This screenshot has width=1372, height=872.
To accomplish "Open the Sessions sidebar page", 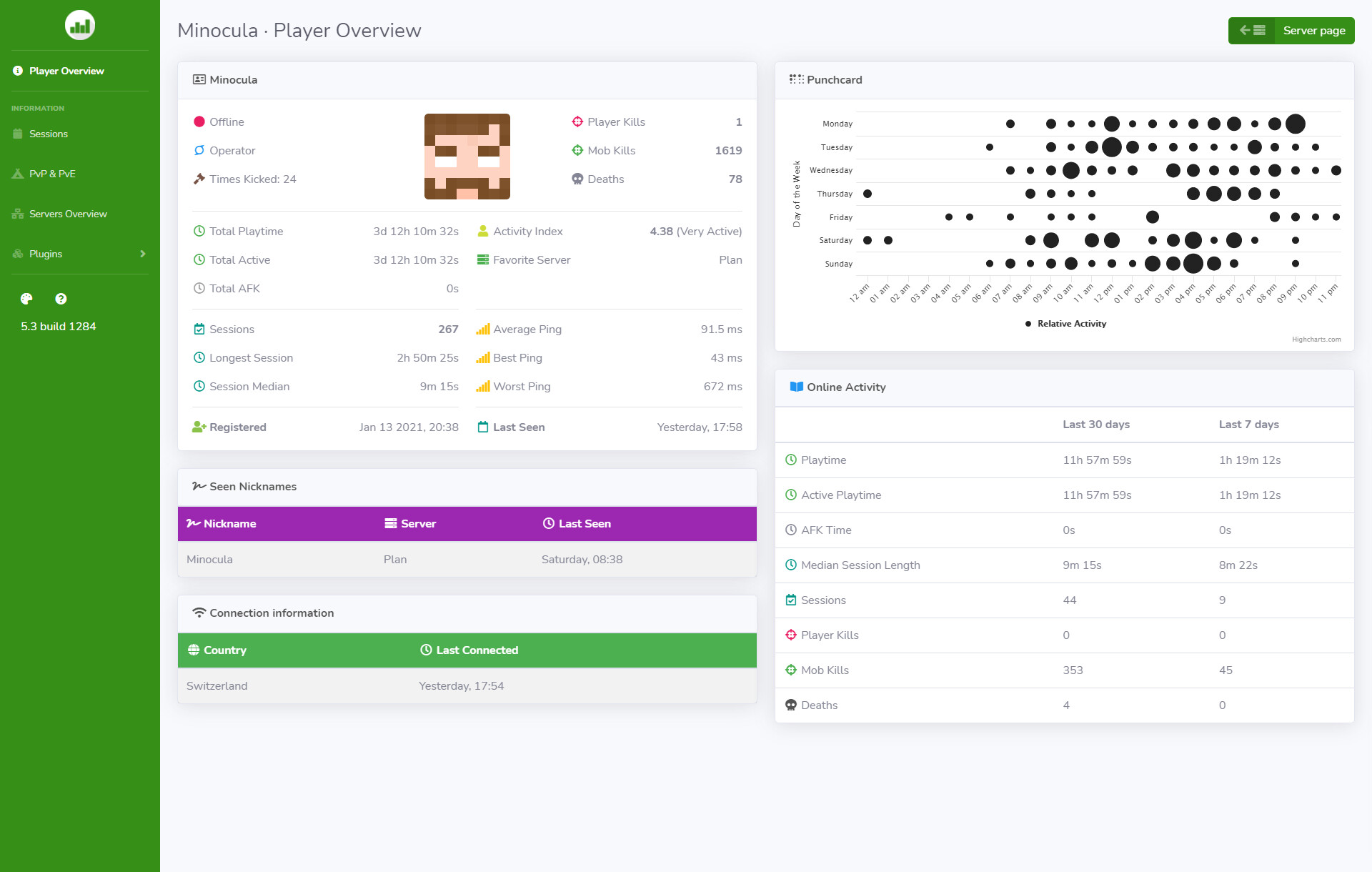I will (x=48, y=134).
